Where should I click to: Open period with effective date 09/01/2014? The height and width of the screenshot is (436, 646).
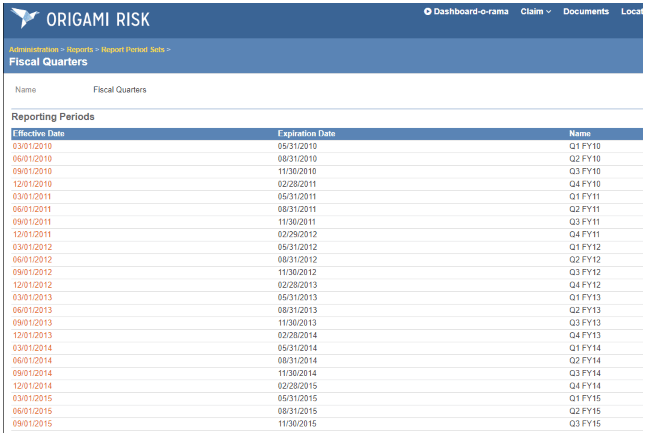[32, 373]
